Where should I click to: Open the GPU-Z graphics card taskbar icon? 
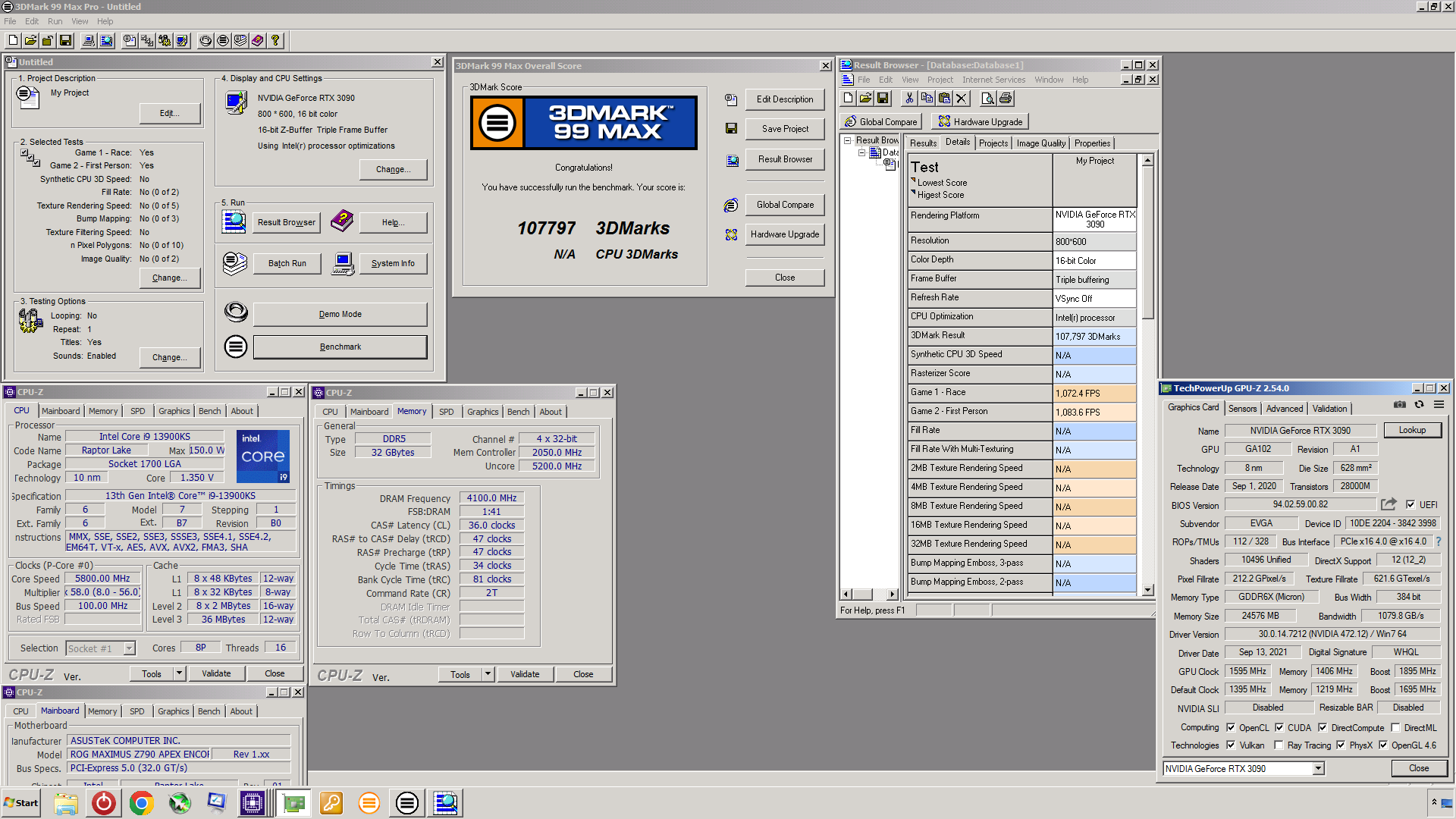[293, 803]
